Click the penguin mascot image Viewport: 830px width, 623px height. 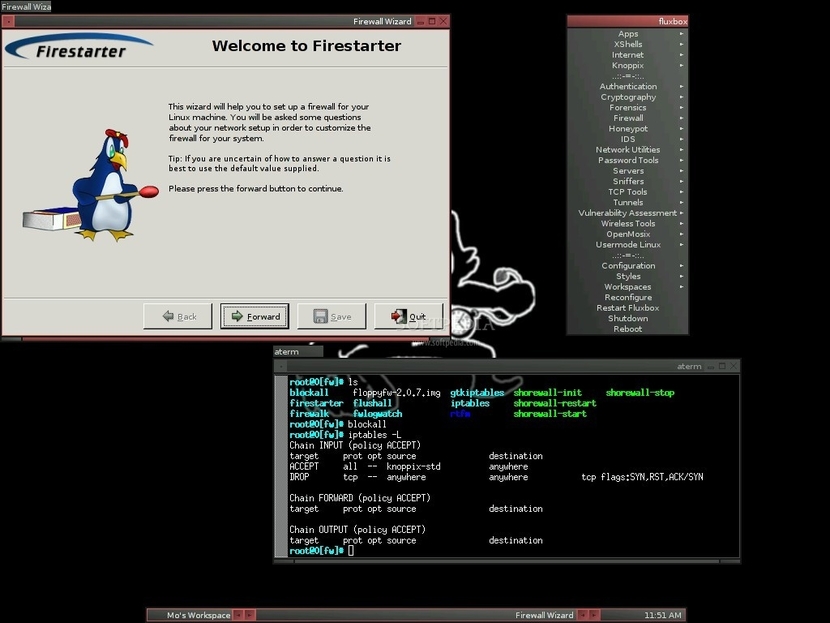tap(90, 186)
